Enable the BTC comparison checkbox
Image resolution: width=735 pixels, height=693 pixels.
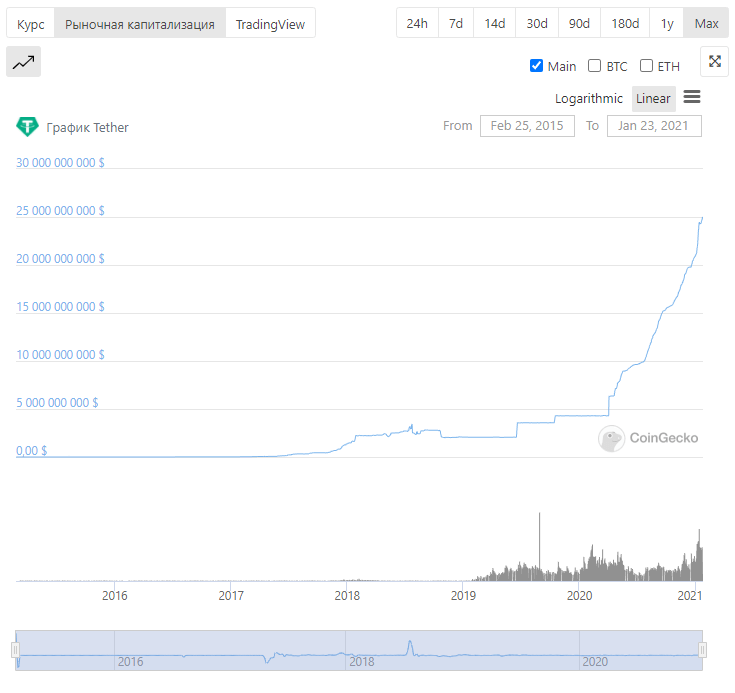click(x=594, y=66)
